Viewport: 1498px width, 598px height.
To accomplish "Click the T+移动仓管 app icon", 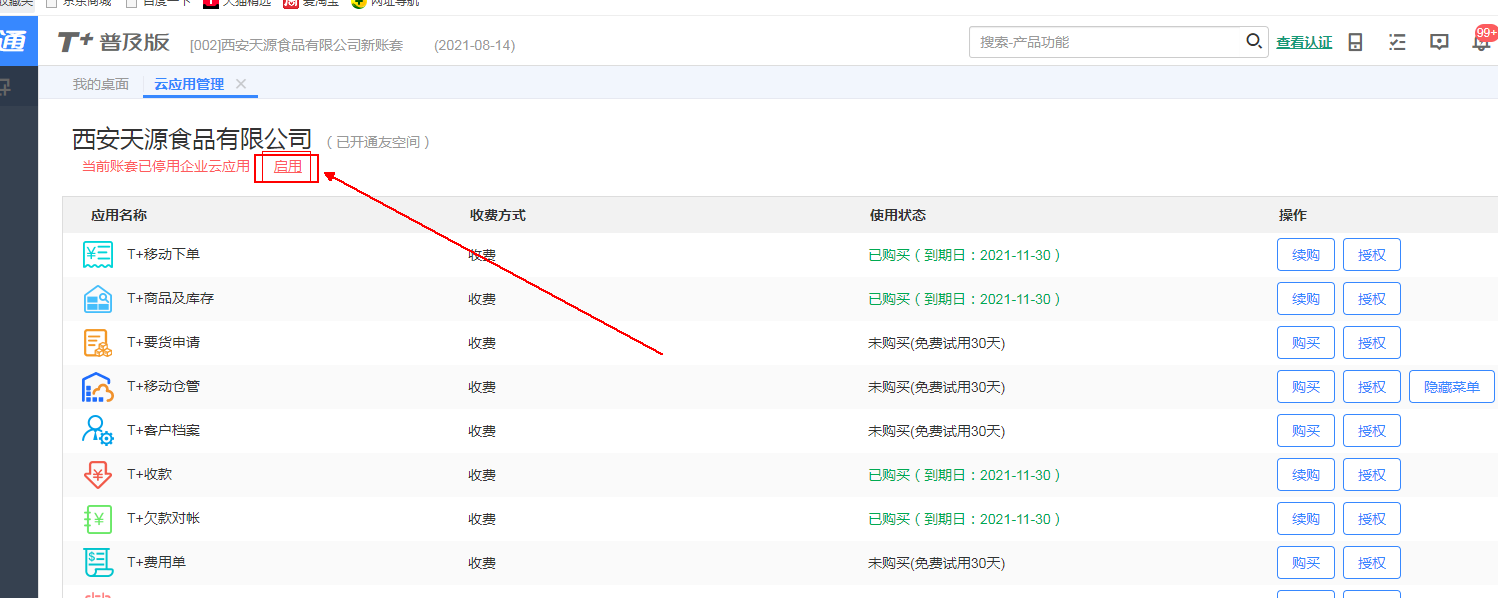I will 98,387.
